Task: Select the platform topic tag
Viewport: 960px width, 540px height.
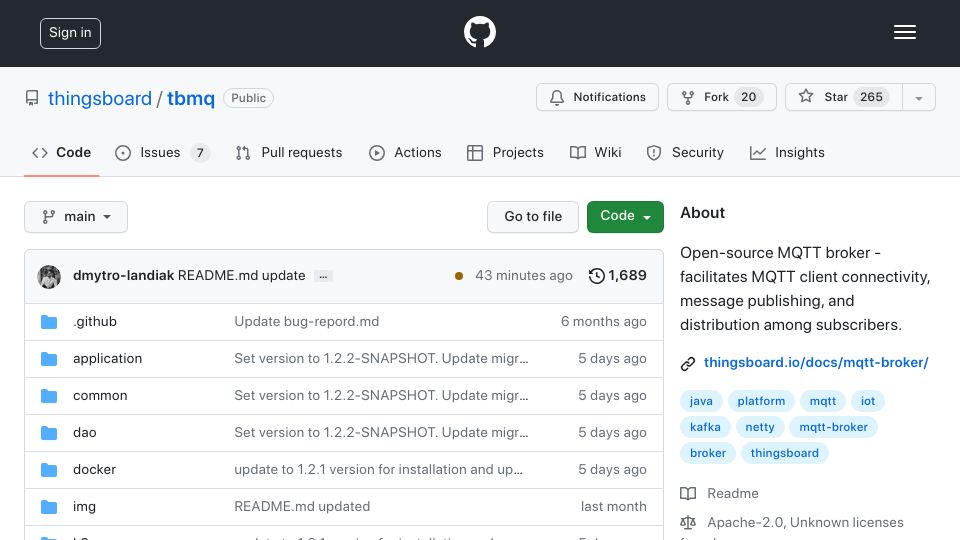Action: click(761, 401)
